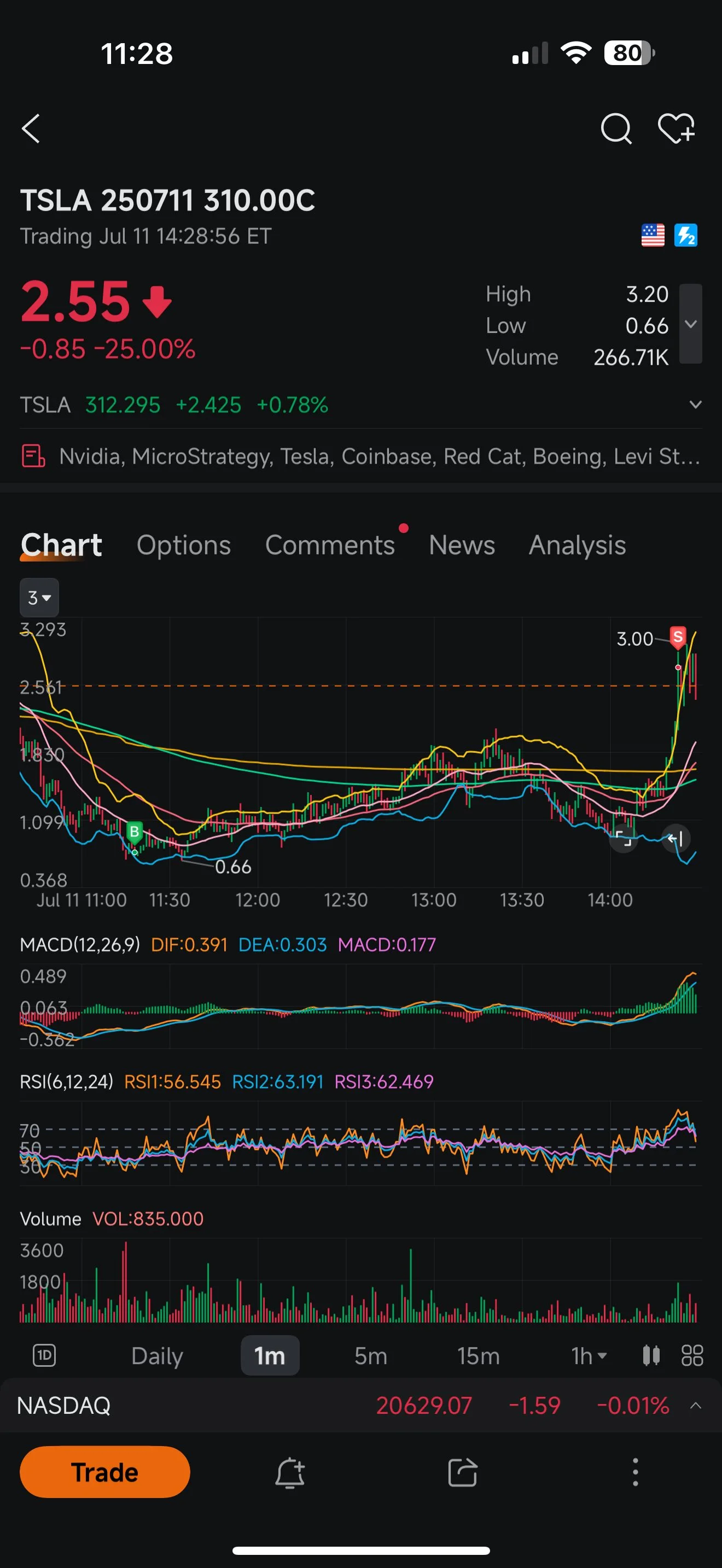Screen dimensions: 722x1568
Task: Expand chart with the fullscreen corner icon
Action: [624, 838]
